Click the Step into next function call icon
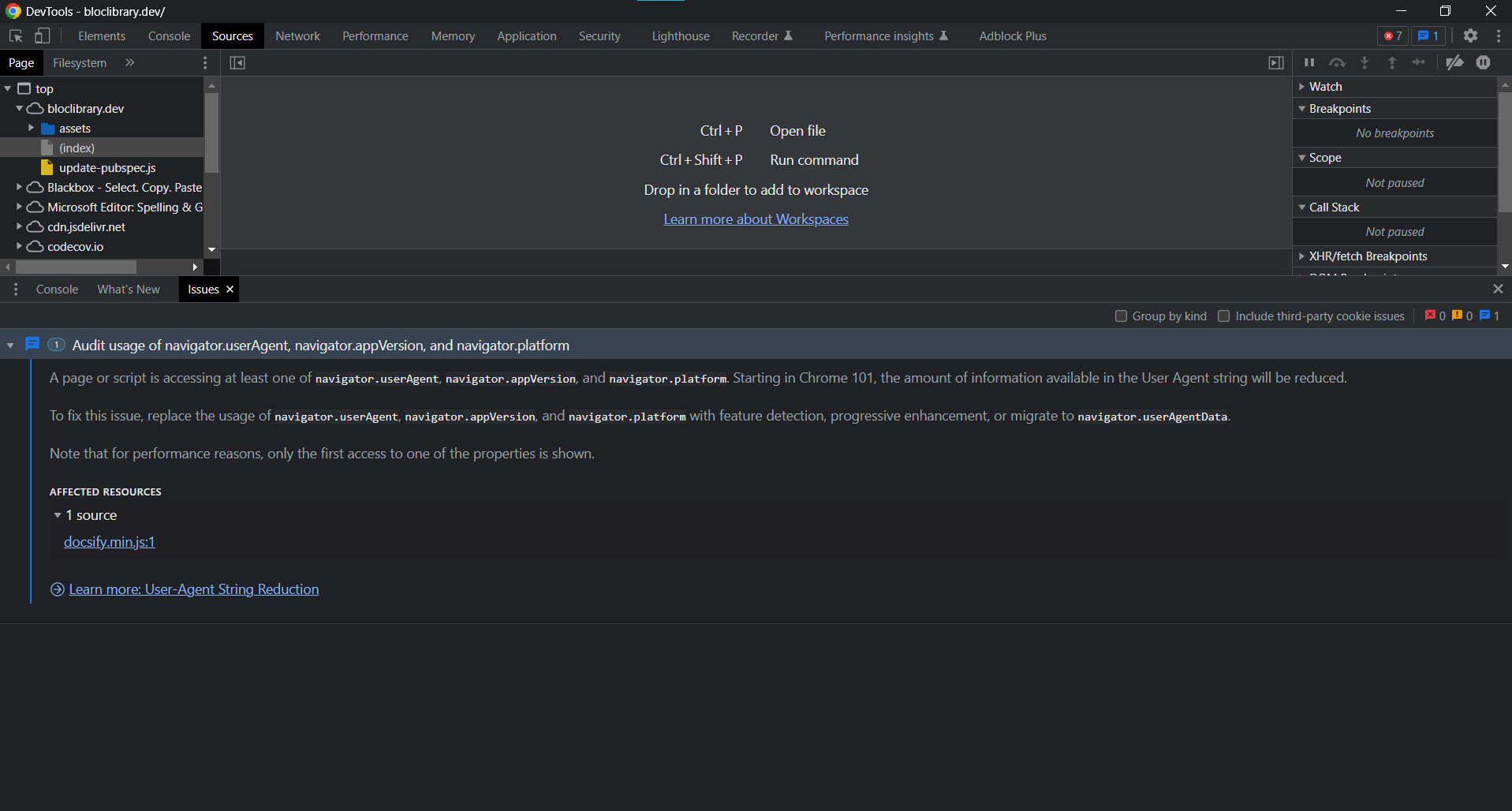 click(x=1365, y=62)
